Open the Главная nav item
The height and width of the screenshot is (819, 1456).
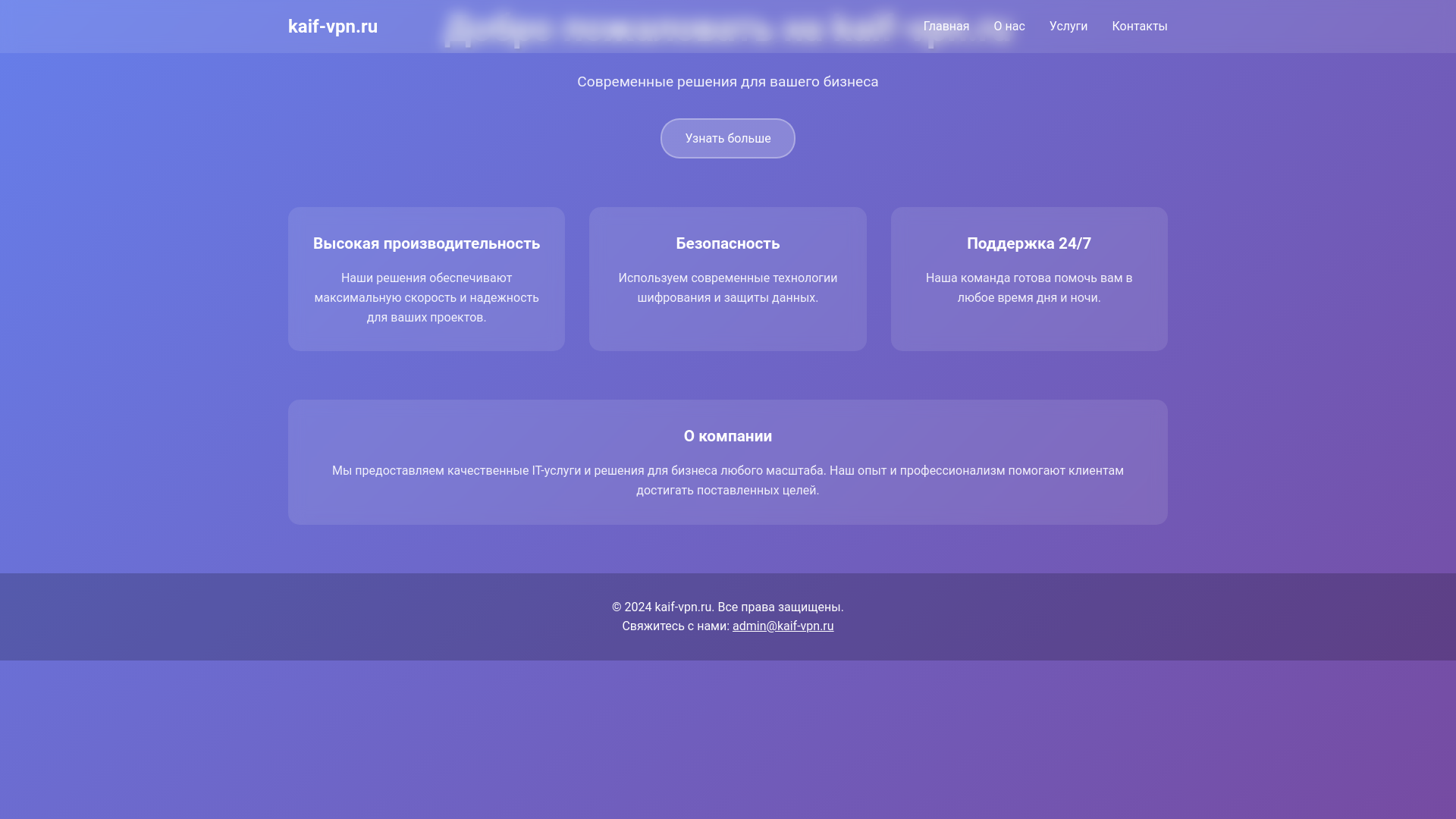[x=946, y=27]
